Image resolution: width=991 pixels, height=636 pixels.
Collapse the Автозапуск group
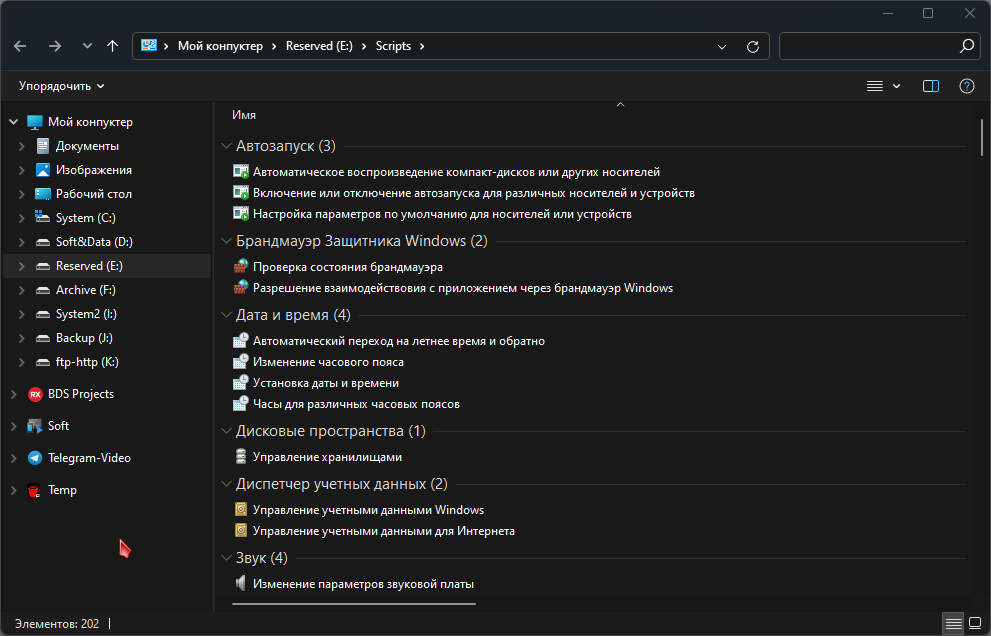226,146
